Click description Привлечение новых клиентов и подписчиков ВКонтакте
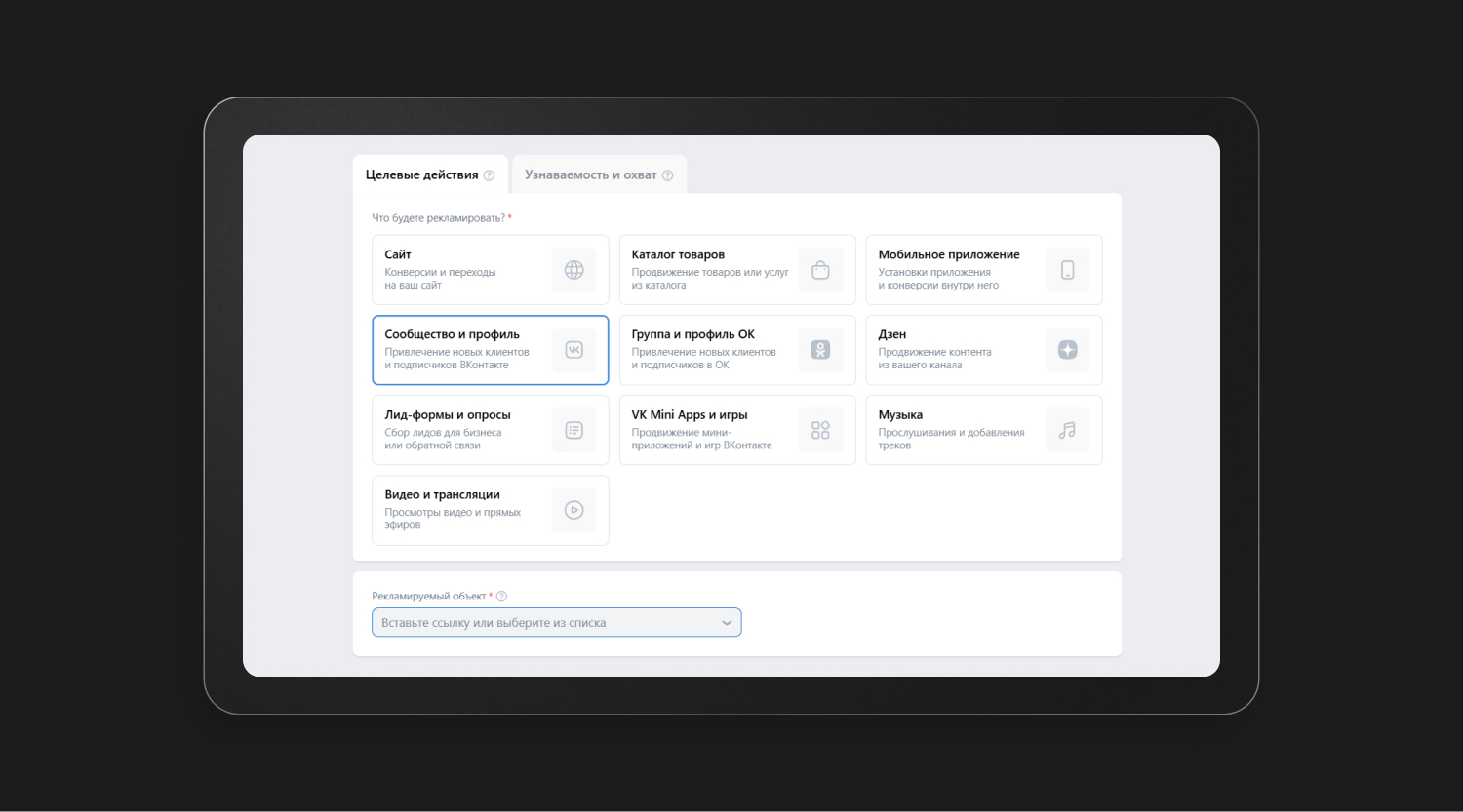 457,359
